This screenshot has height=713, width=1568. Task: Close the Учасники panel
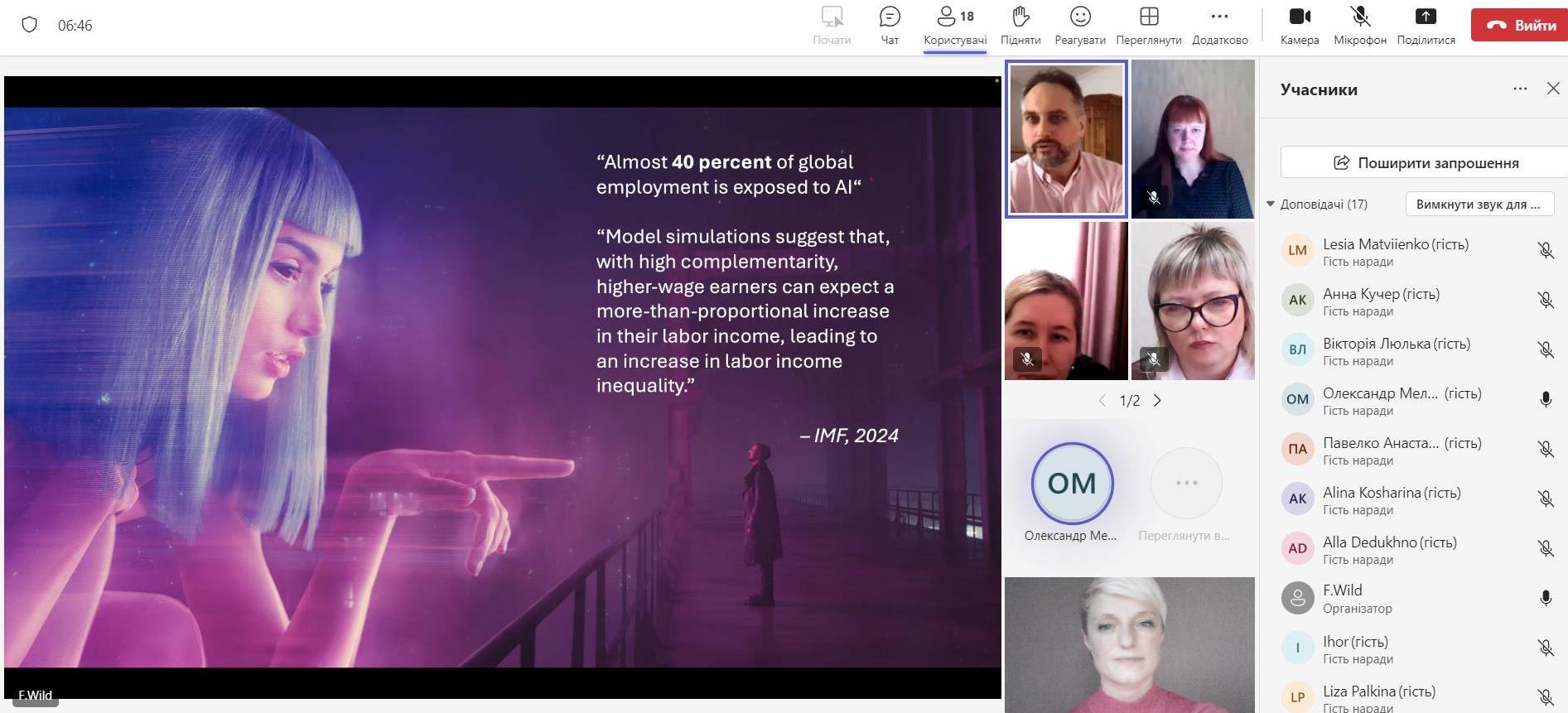[1553, 89]
